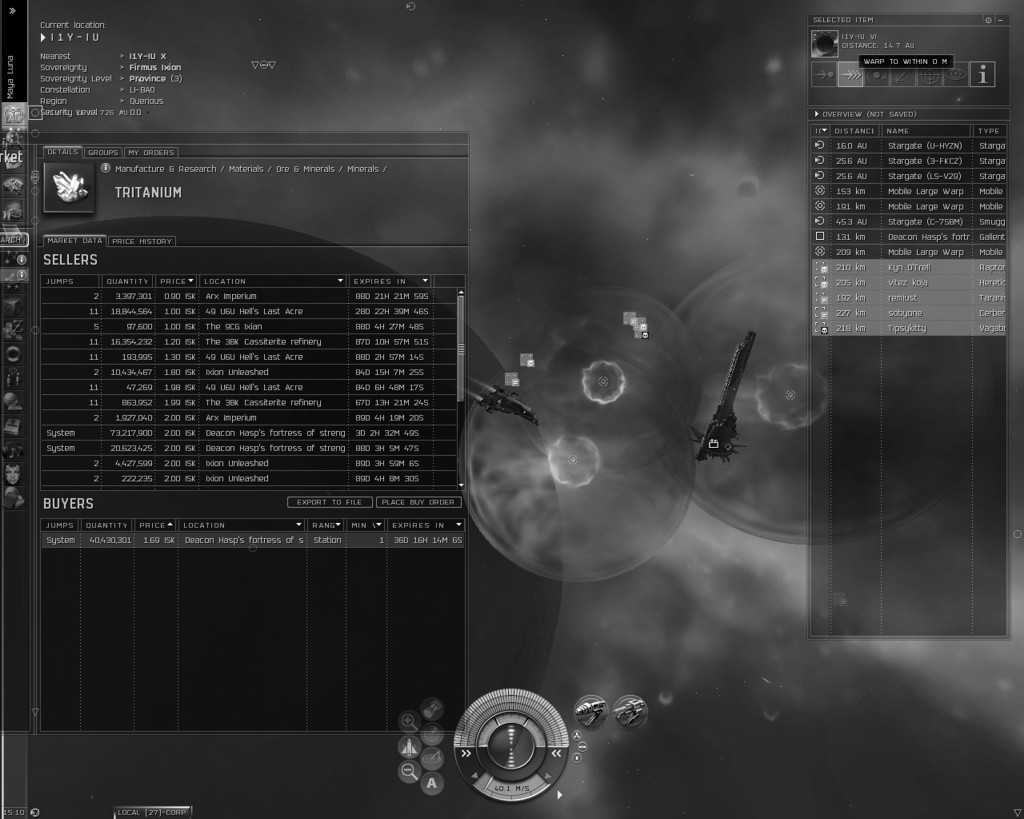This screenshot has height=819, width=1024.
Task: Click Approach icon in Selected Item panel
Action: point(824,74)
